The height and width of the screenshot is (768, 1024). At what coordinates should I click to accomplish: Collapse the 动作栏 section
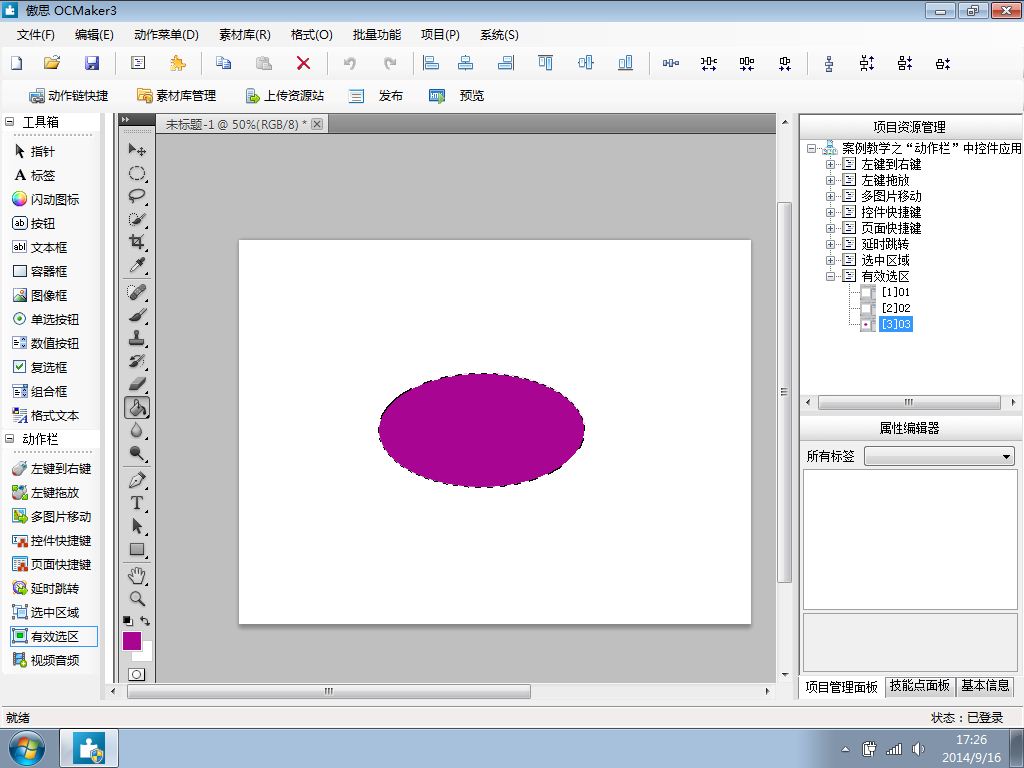[10, 439]
